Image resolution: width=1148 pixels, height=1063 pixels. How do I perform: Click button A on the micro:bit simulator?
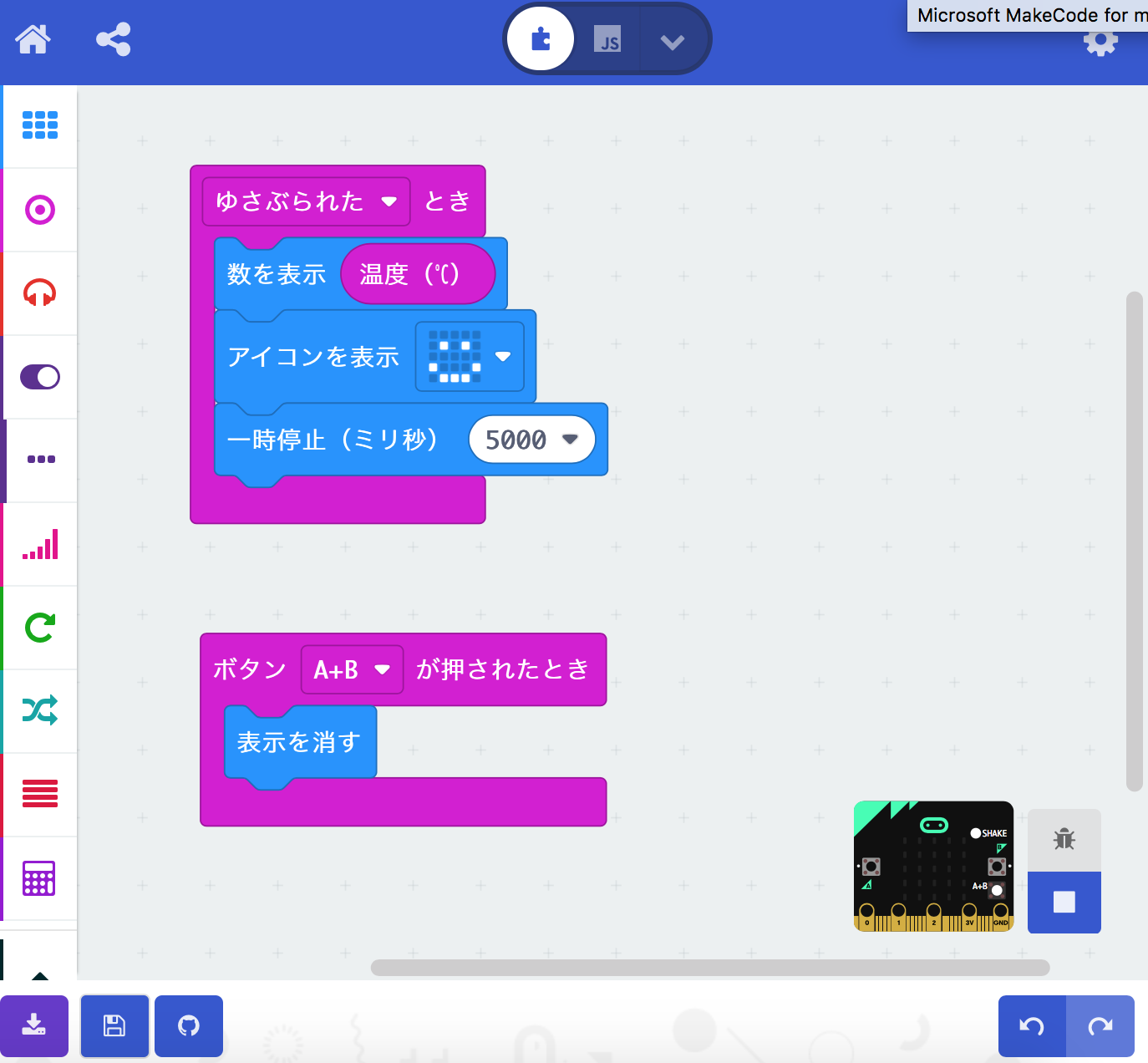coord(871,867)
